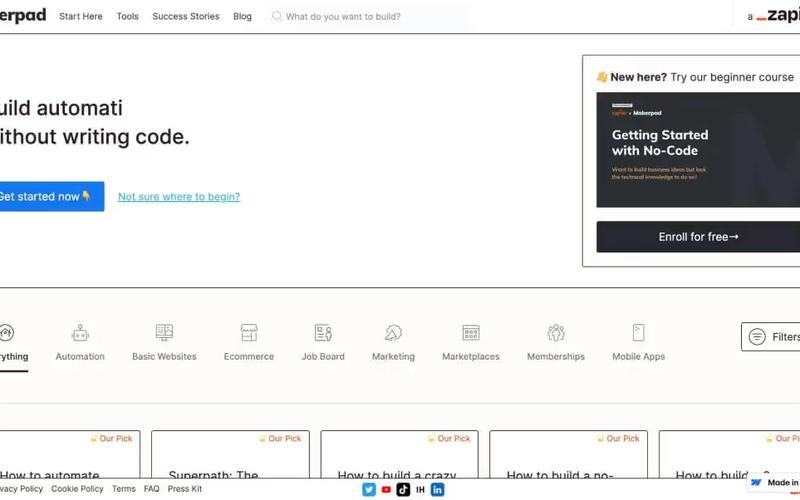The image size is (800, 500).
Task: Select the Job Board tab label
Action: pyautogui.click(x=323, y=357)
